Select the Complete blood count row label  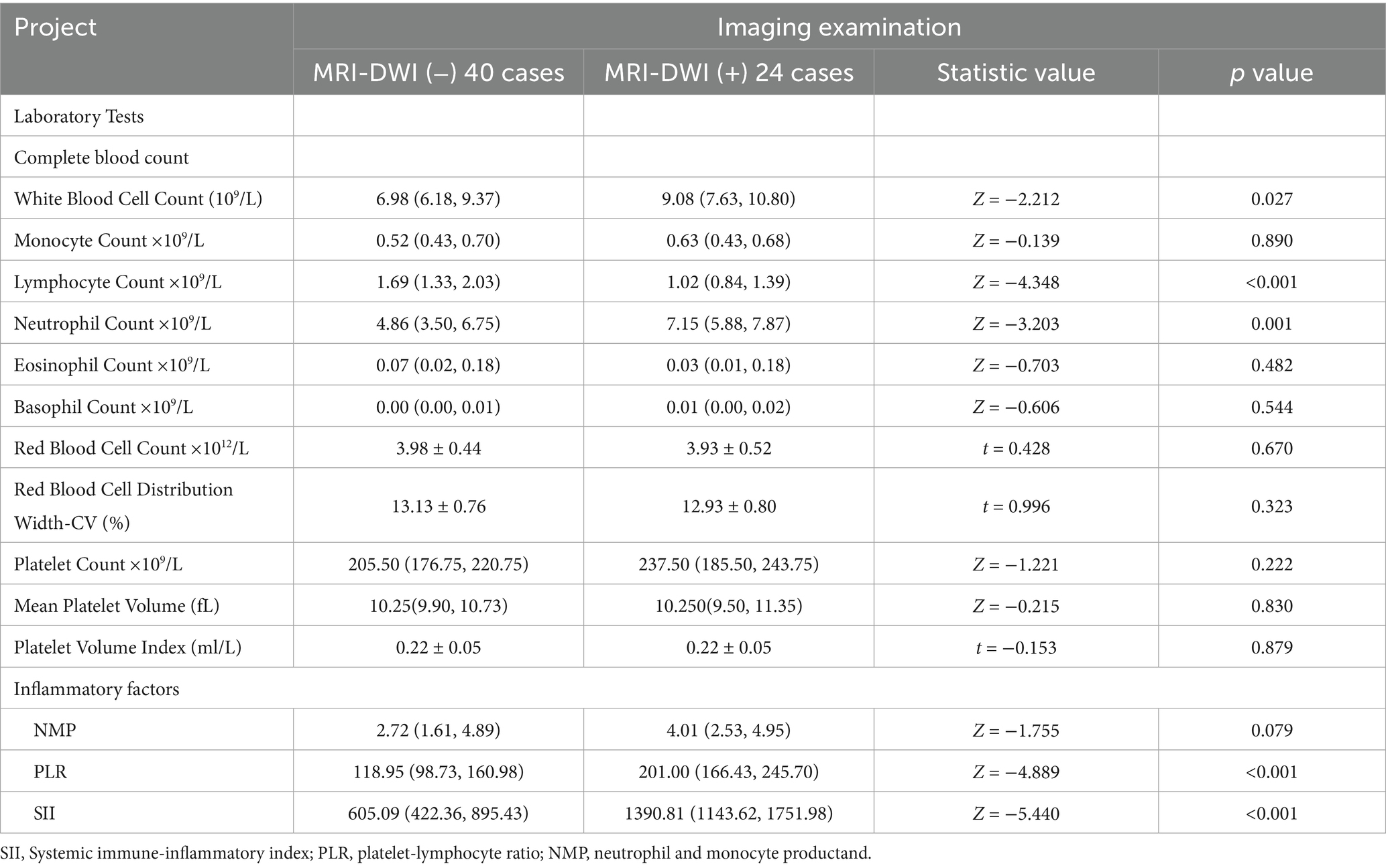(x=101, y=158)
